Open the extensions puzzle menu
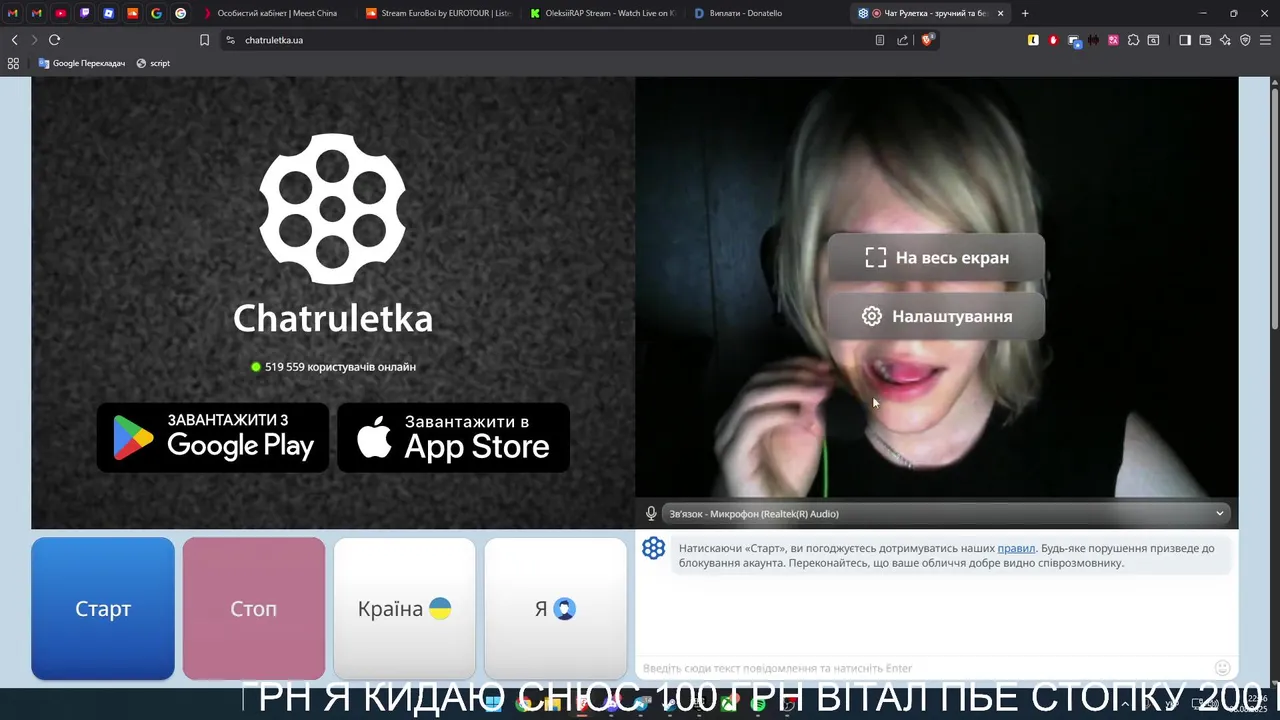1280x720 pixels. coord(1133,40)
